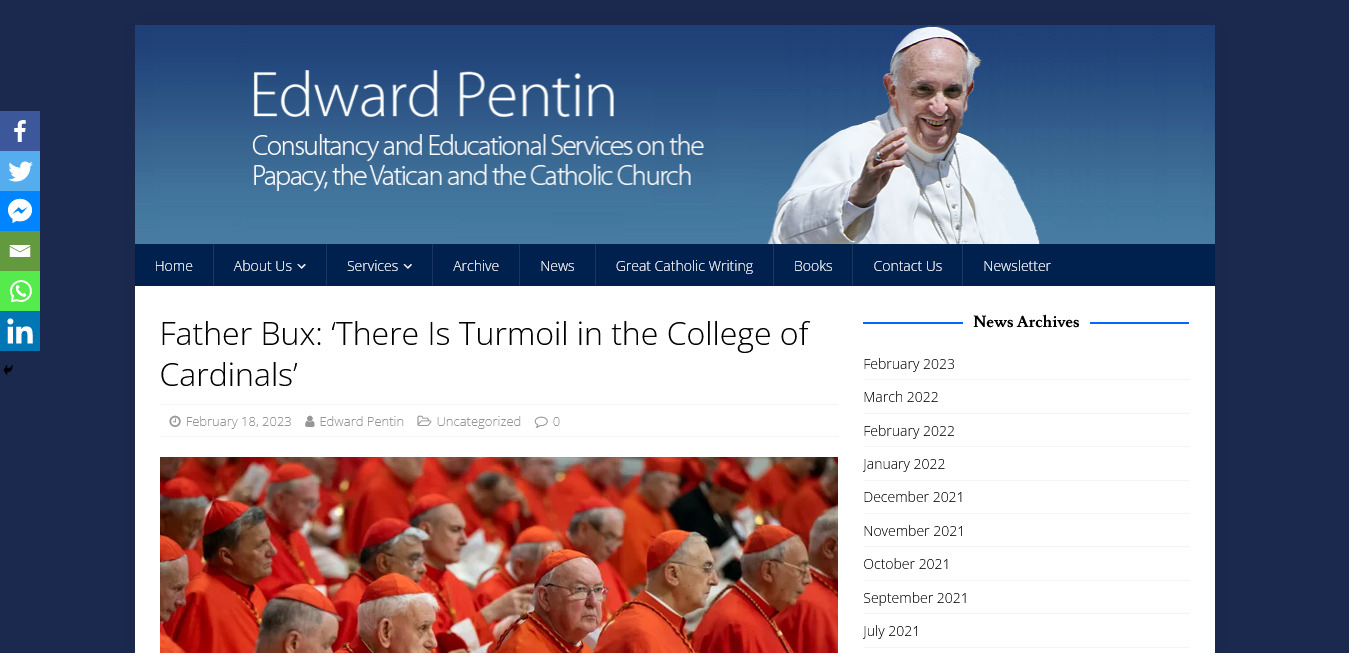Share via Facebook Messenger icon
The height and width of the screenshot is (653, 1349).
click(x=20, y=211)
